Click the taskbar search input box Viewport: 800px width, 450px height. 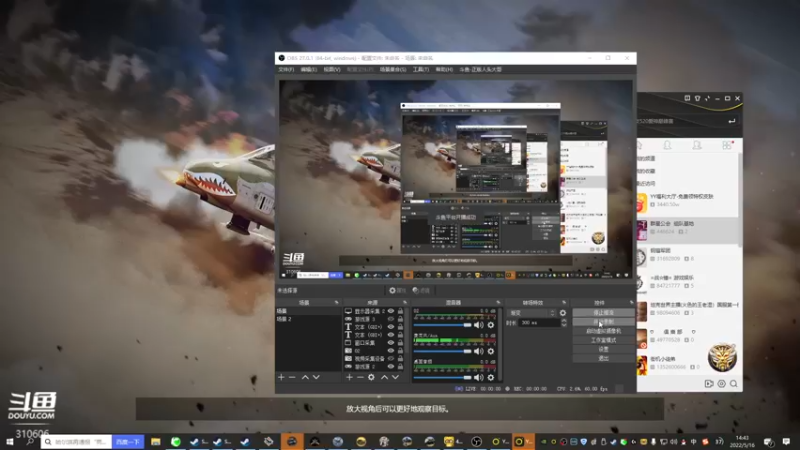(x=77, y=442)
